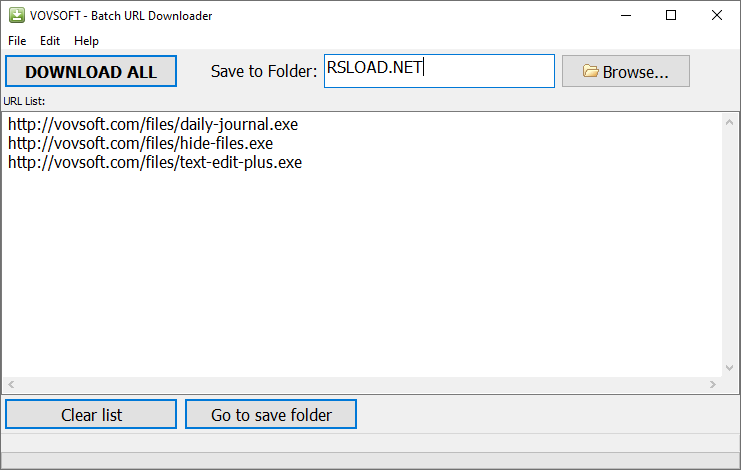Viewport: 741px width, 470px height.
Task: Click the folder icon on Browse button
Action: (591, 72)
